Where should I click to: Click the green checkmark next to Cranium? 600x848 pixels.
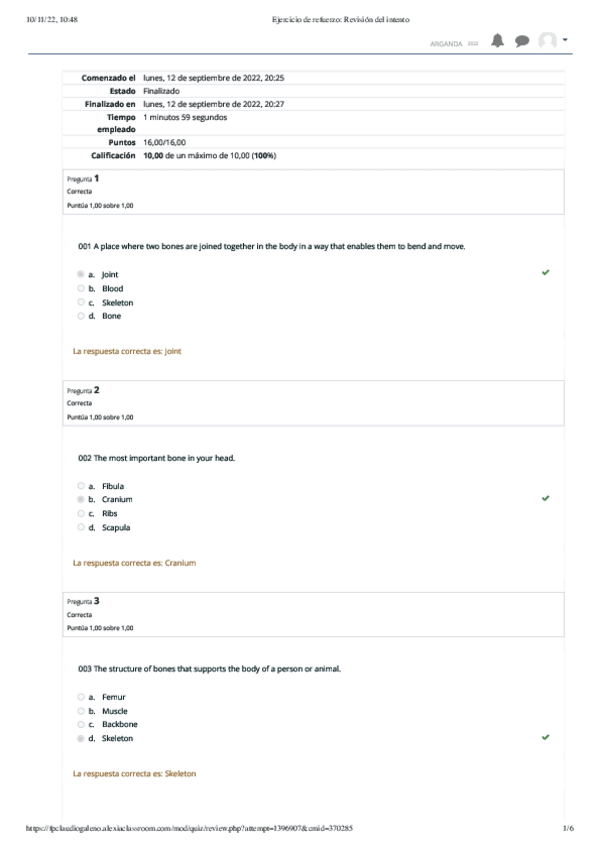(545, 498)
